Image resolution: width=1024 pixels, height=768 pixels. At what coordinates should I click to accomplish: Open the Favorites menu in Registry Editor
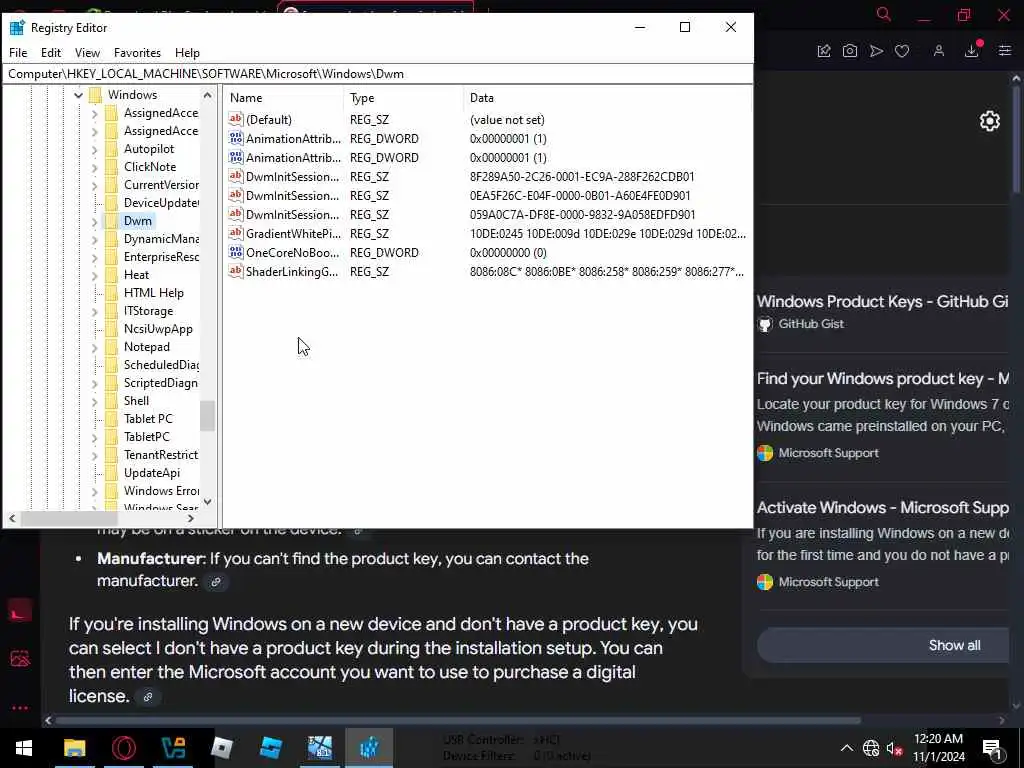pyautogui.click(x=137, y=53)
